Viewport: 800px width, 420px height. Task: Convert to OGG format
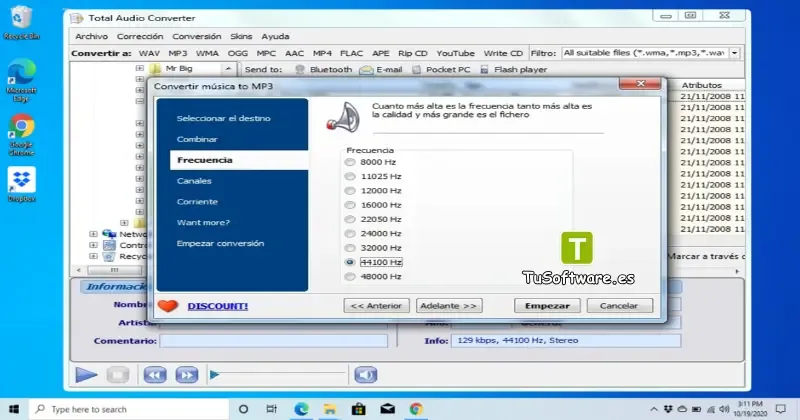[x=238, y=53]
